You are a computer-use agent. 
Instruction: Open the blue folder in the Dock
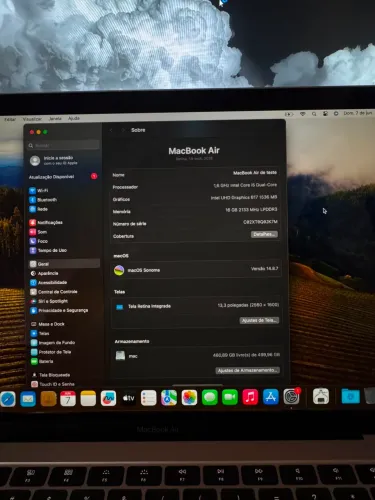point(351,396)
